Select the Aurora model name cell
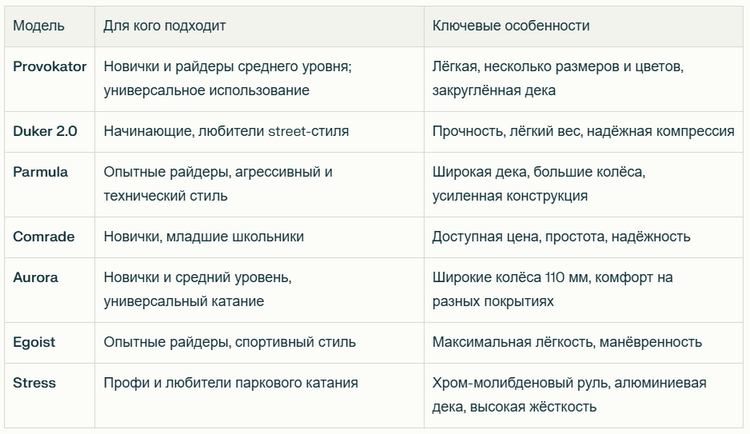Viewport: 750px width, 434px height. (x=35, y=277)
